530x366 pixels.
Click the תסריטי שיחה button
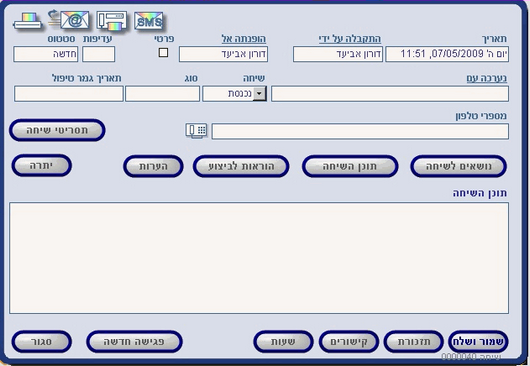[57, 130]
